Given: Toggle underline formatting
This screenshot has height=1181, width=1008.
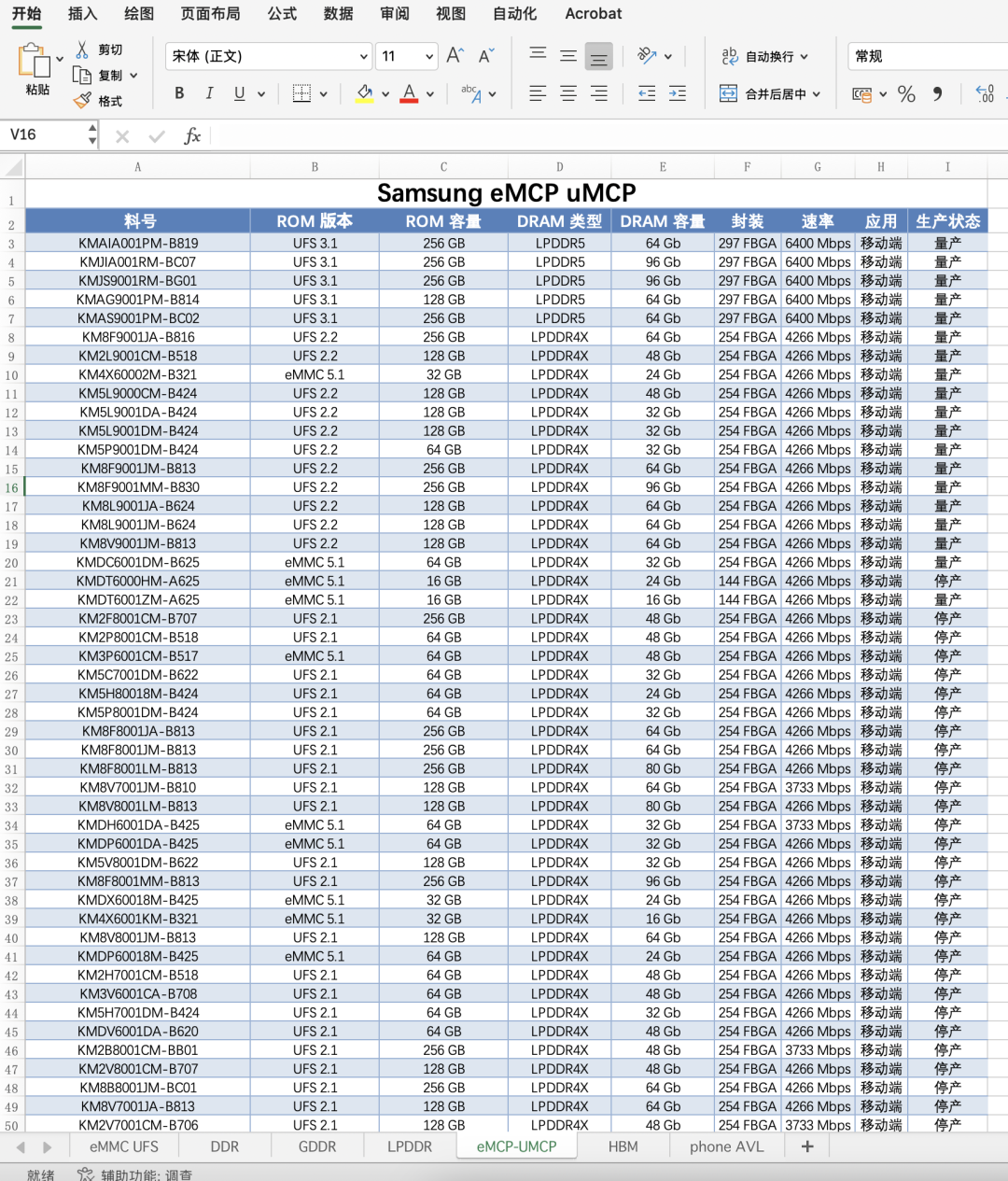Looking at the screenshot, I should click(x=240, y=93).
